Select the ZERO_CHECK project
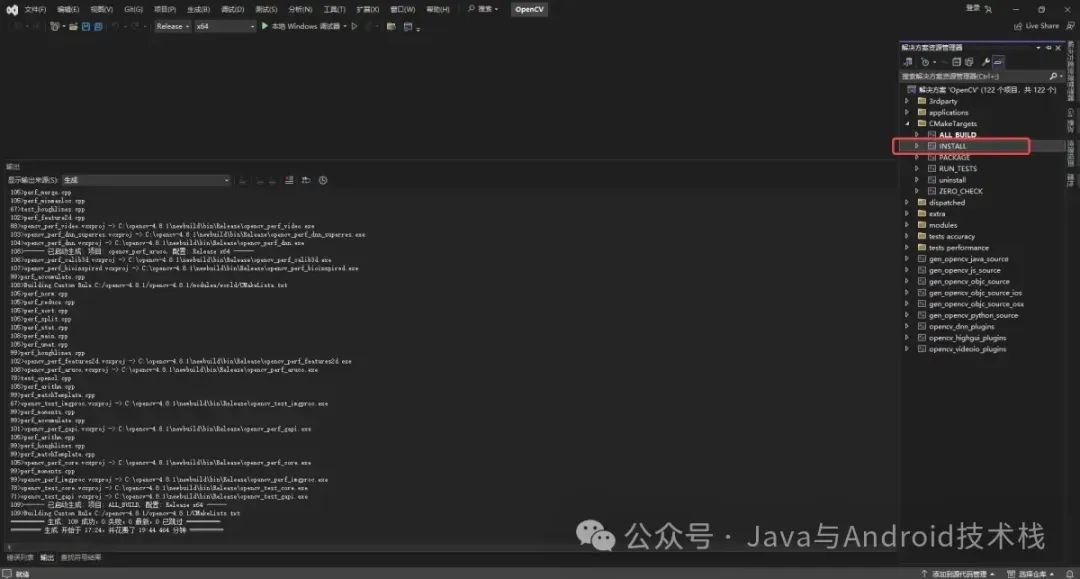Image resolution: width=1080 pixels, height=579 pixels. point(960,191)
